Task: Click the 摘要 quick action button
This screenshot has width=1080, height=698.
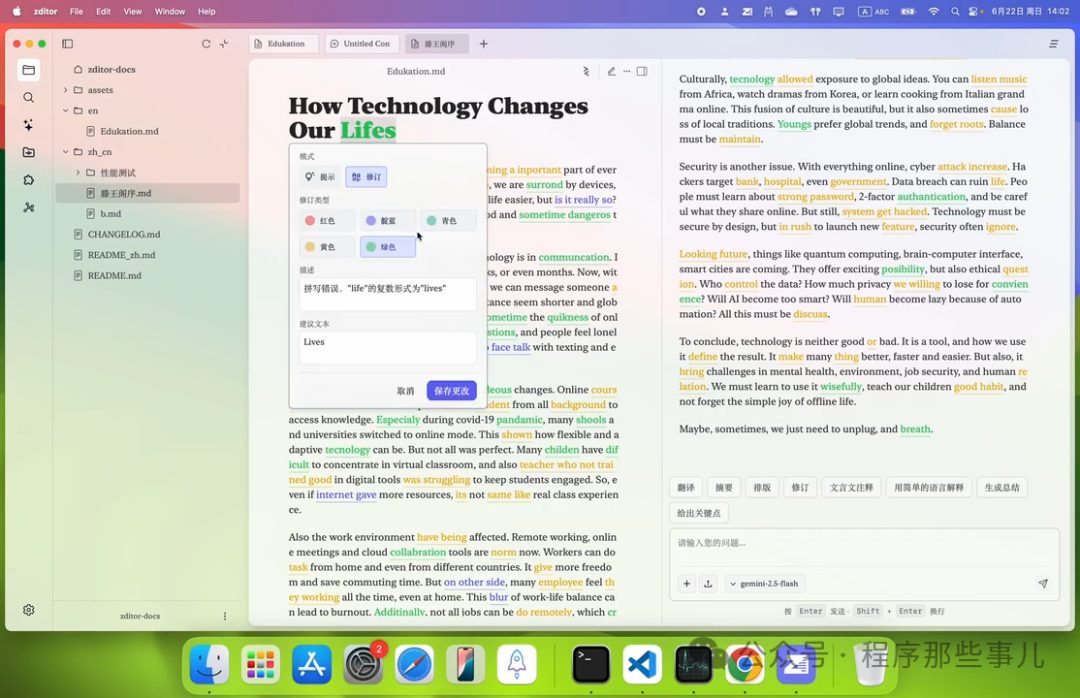Action: (x=724, y=487)
